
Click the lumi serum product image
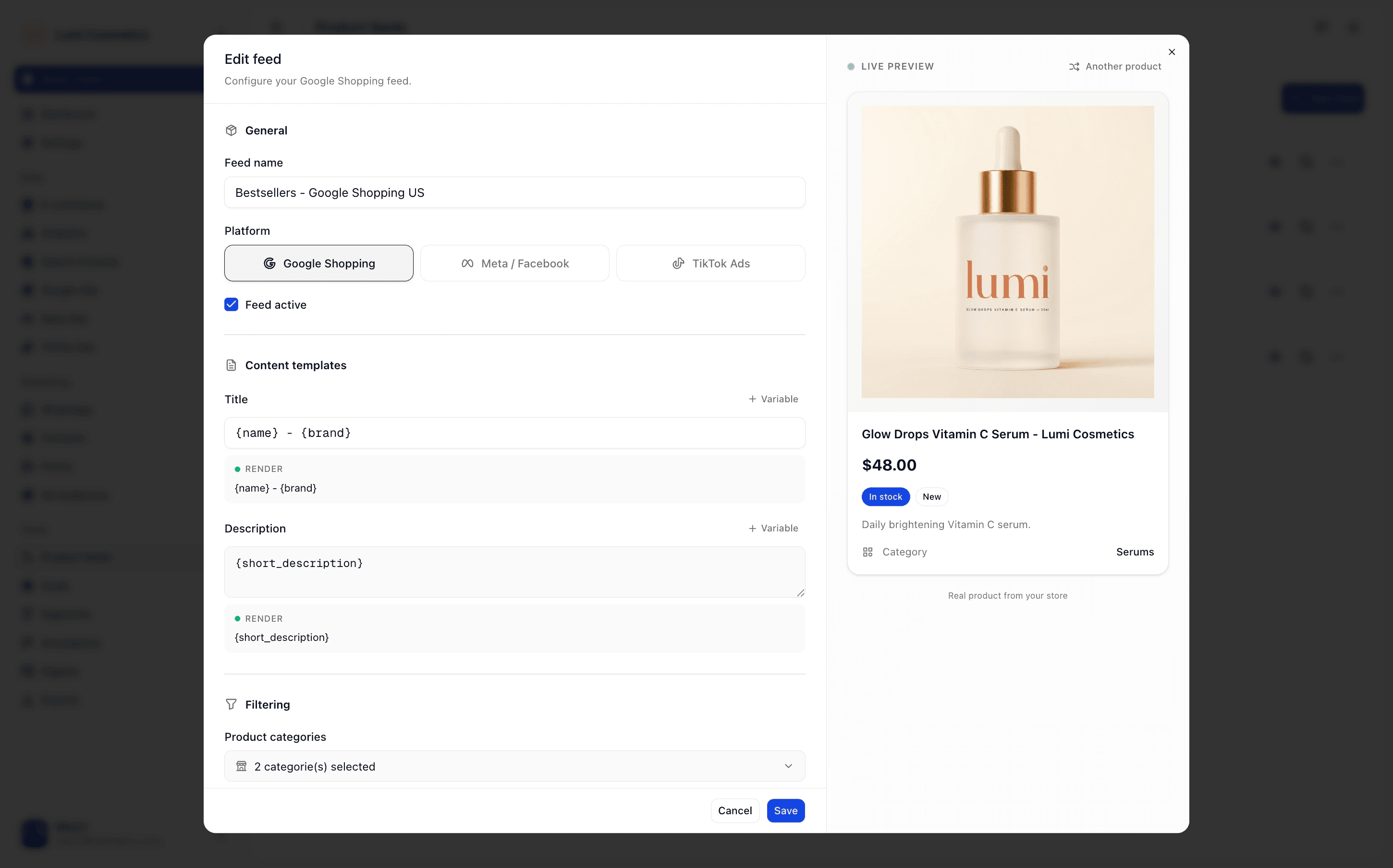point(1008,252)
